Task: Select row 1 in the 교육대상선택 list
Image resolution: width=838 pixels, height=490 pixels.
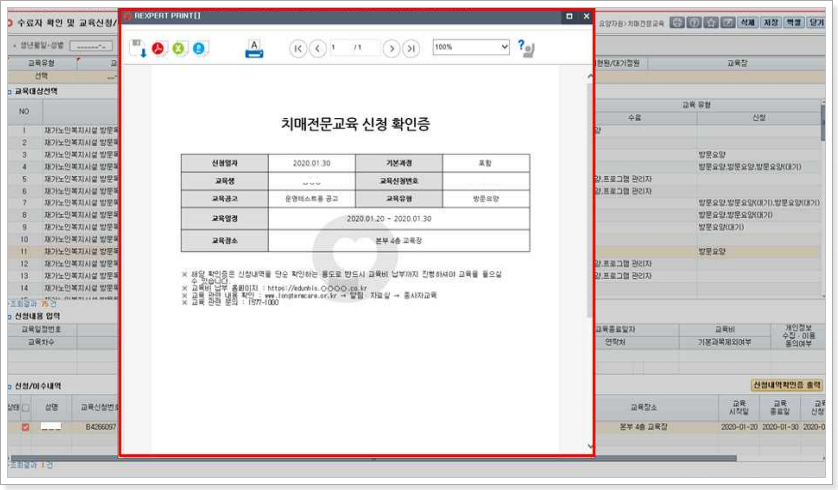Action: coord(63,130)
